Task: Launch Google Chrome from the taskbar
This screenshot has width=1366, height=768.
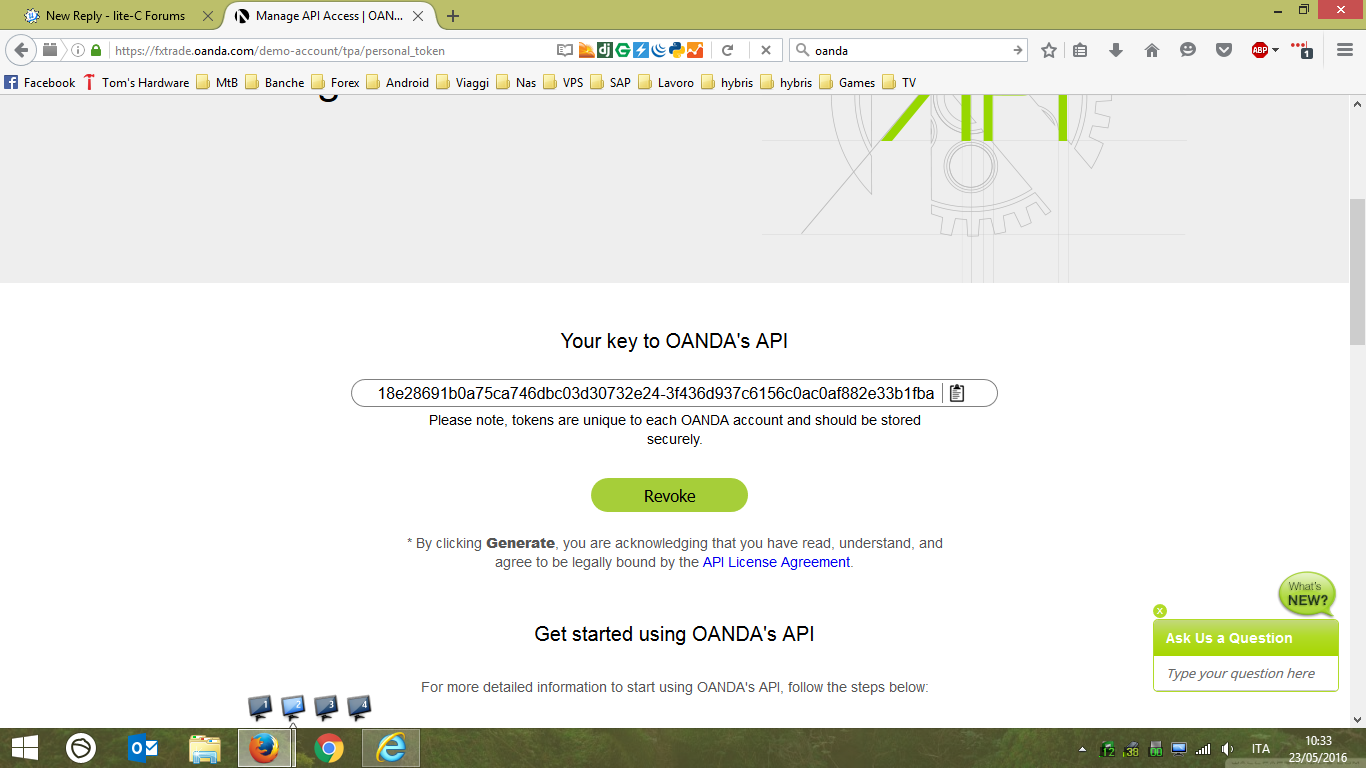Action: click(x=328, y=748)
